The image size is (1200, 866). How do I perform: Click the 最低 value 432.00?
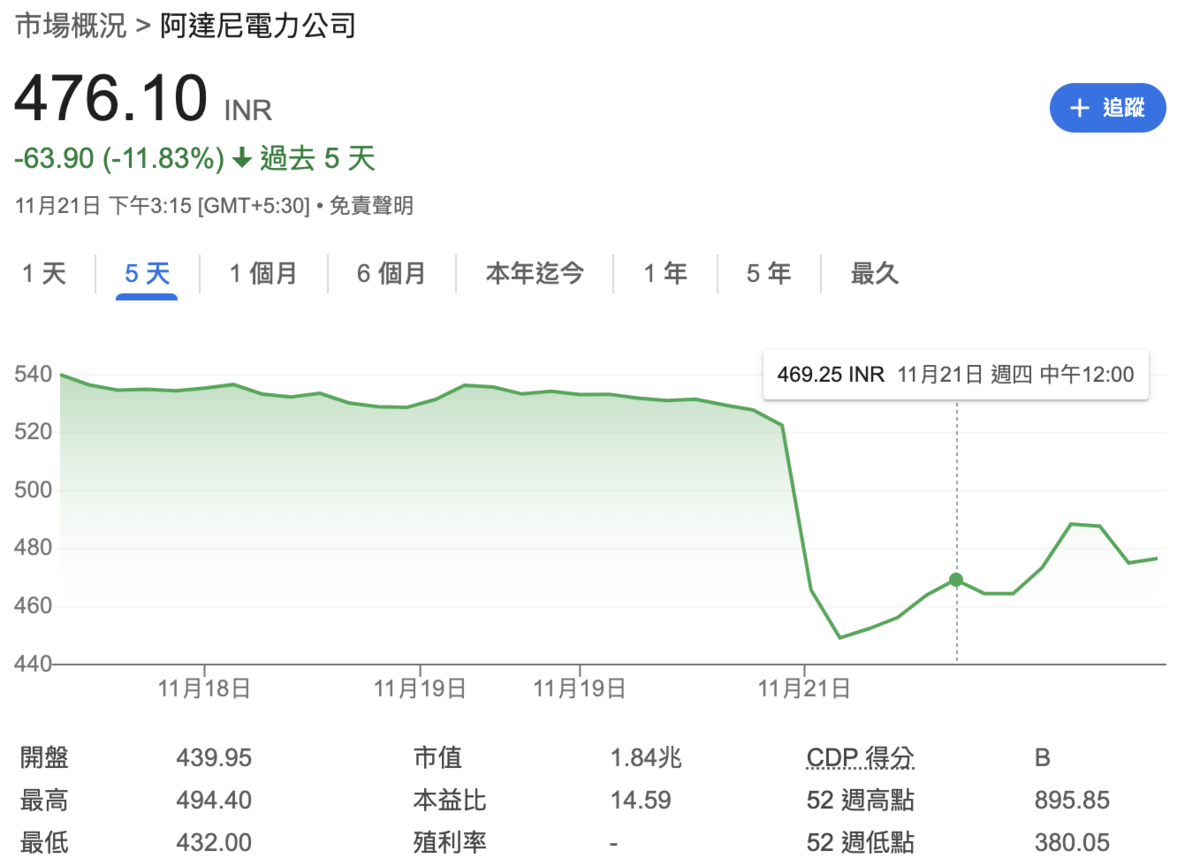click(x=214, y=843)
